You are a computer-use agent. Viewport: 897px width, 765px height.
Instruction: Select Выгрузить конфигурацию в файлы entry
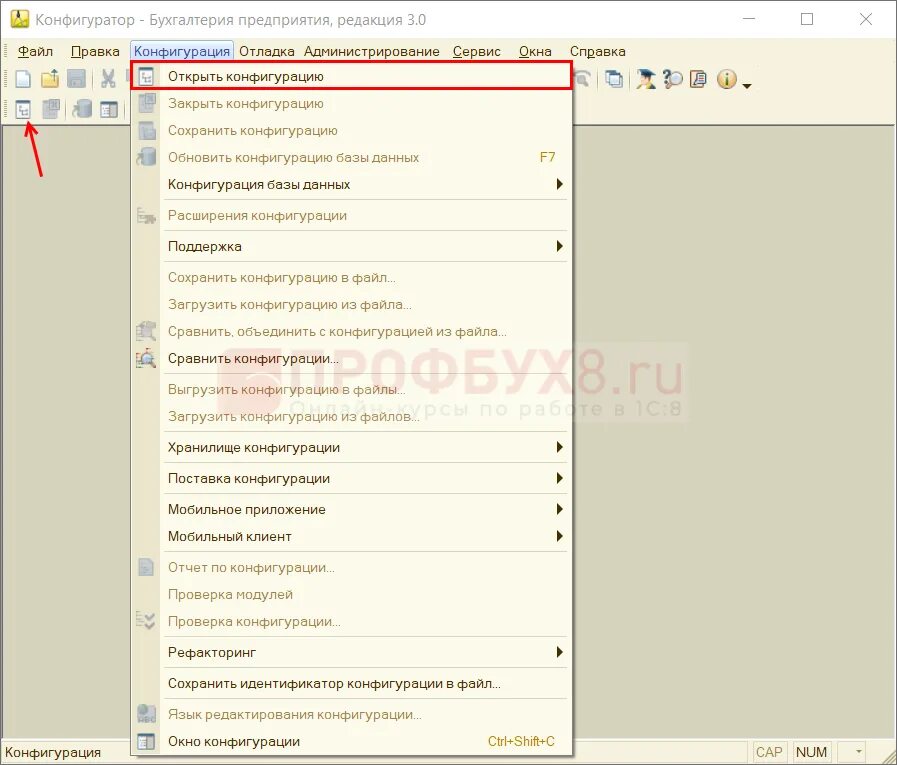[x=351, y=390]
